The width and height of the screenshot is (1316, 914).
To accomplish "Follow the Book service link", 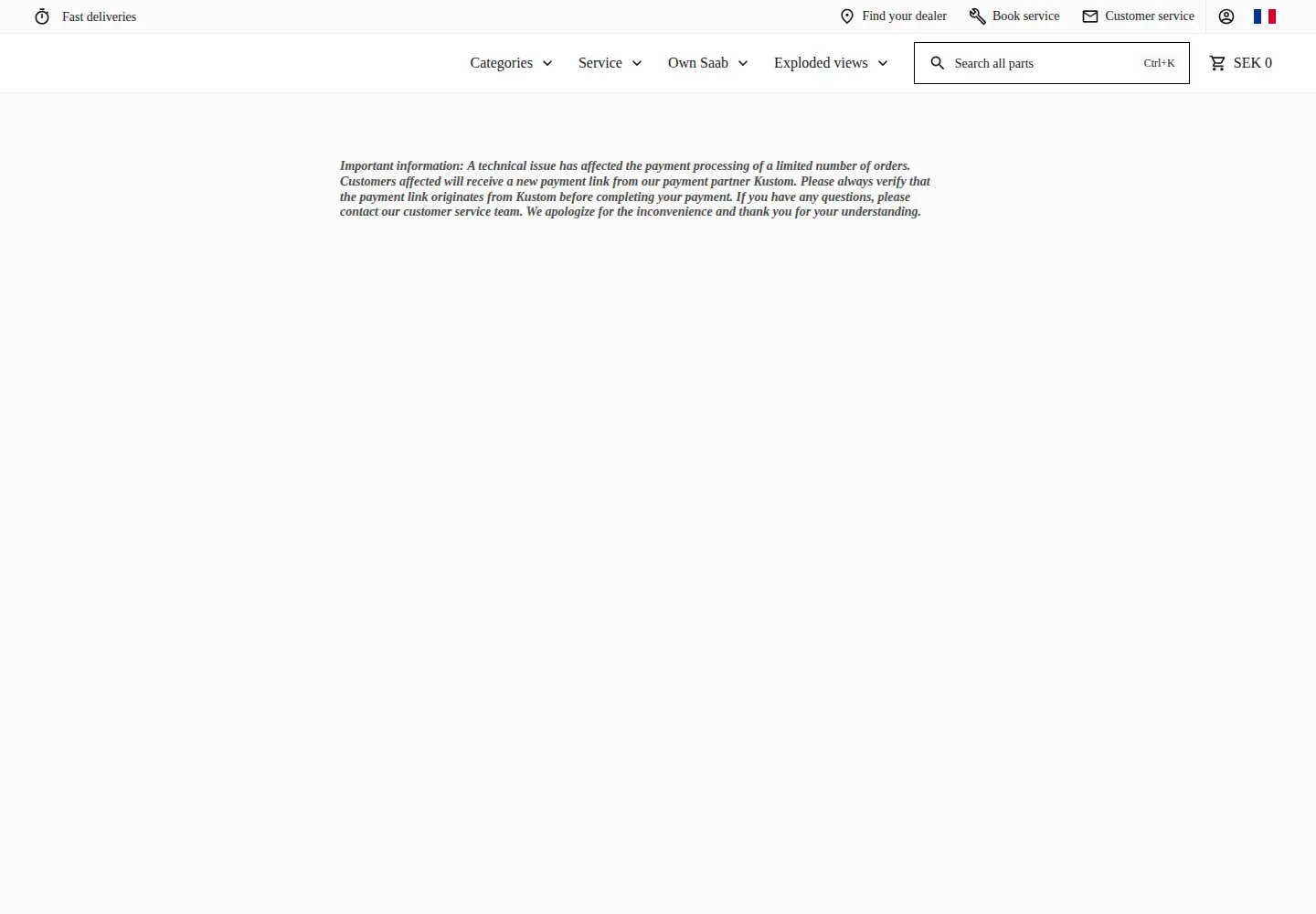I will [1026, 16].
